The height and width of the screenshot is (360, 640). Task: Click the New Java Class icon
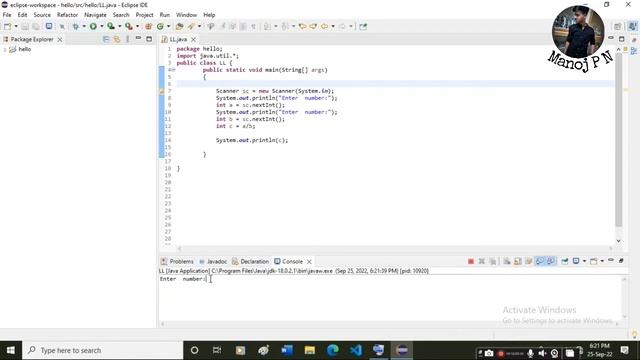coord(160,27)
